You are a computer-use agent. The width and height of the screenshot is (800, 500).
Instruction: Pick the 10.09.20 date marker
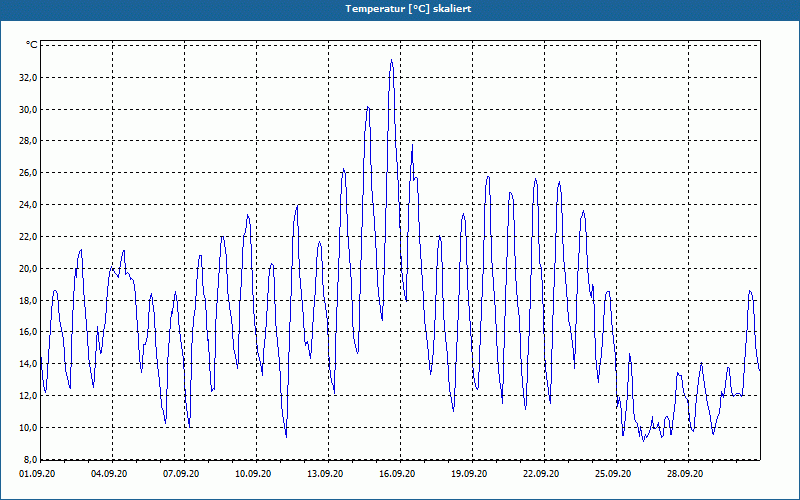coord(254,474)
